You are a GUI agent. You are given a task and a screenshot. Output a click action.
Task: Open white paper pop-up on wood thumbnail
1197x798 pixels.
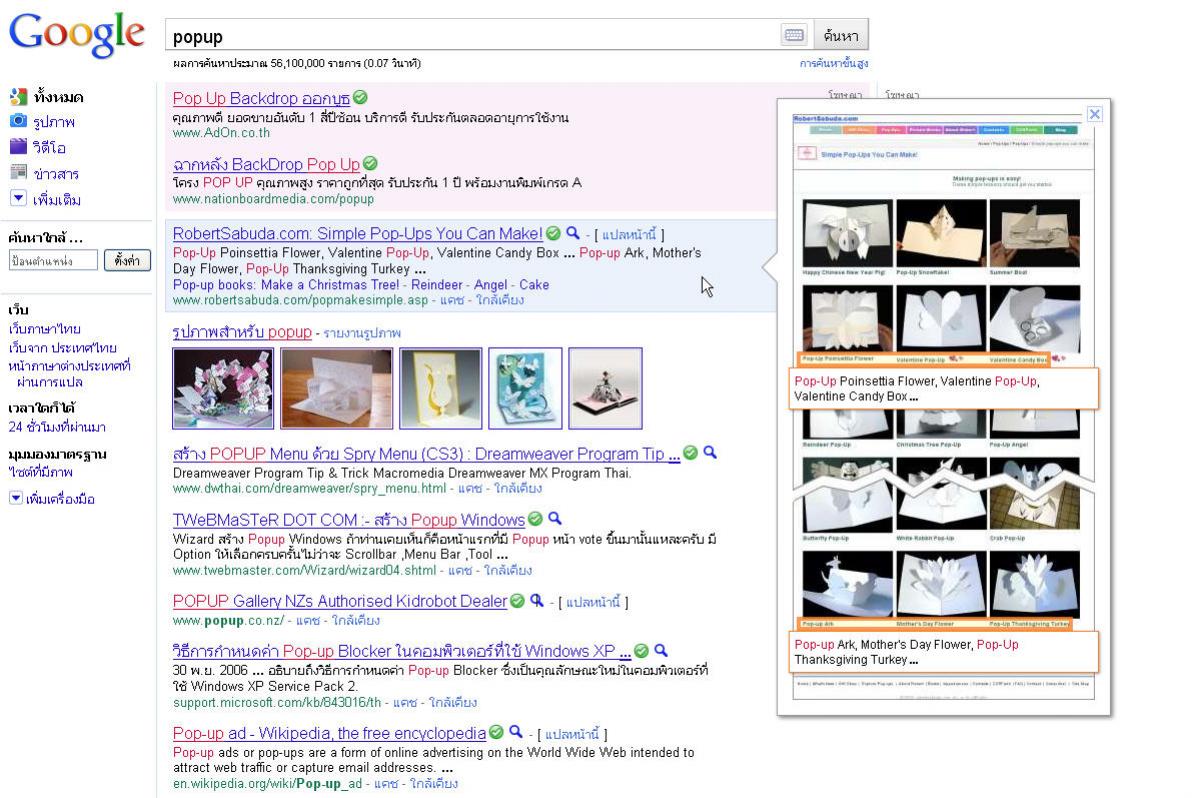coord(337,388)
